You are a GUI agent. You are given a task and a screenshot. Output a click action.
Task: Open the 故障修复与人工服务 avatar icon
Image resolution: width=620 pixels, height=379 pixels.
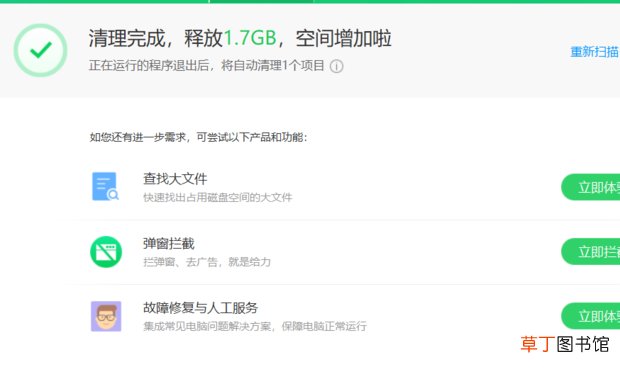pyautogui.click(x=106, y=316)
